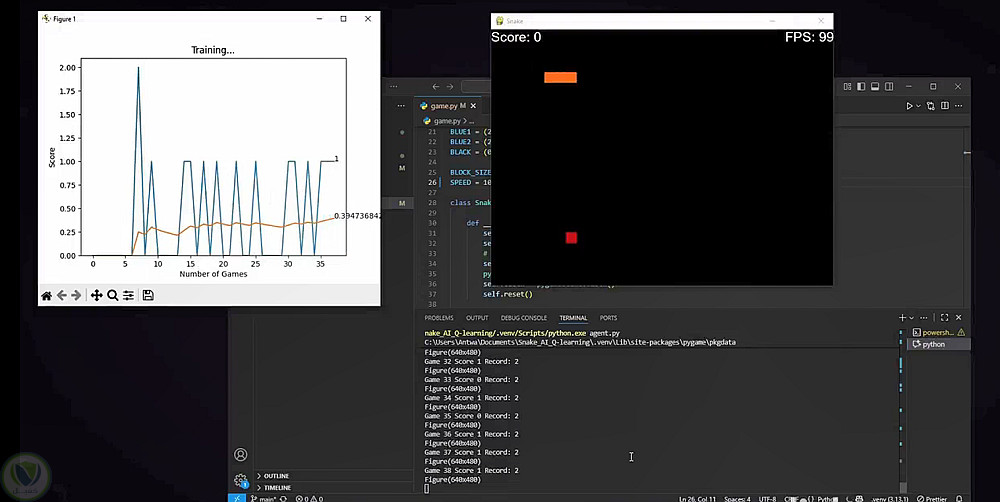
Task: Select the Pan axes tool in figure toolbar
Action: pyautogui.click(x=97, y=295)
